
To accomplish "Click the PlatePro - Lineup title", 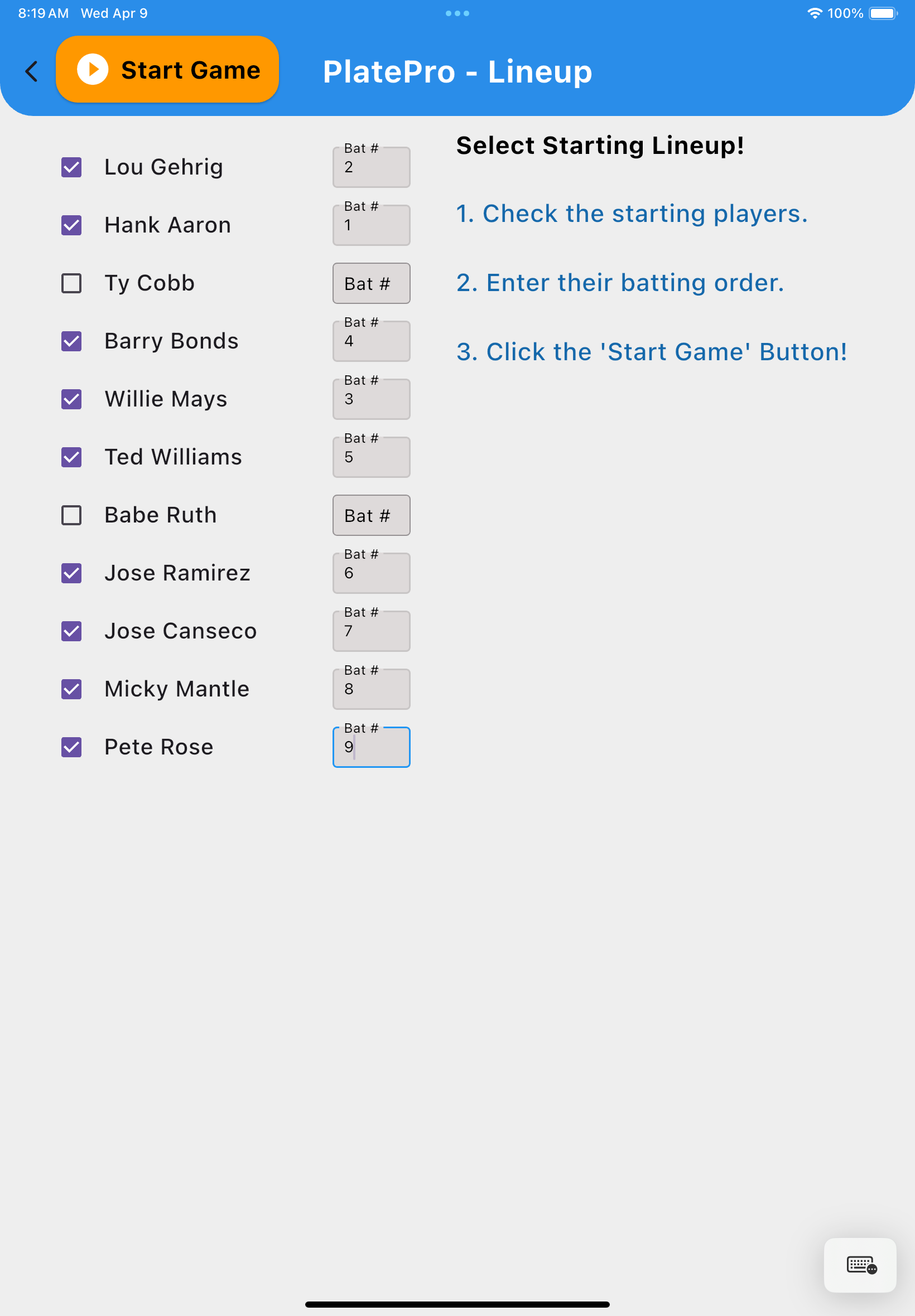I will coord(458,71).
